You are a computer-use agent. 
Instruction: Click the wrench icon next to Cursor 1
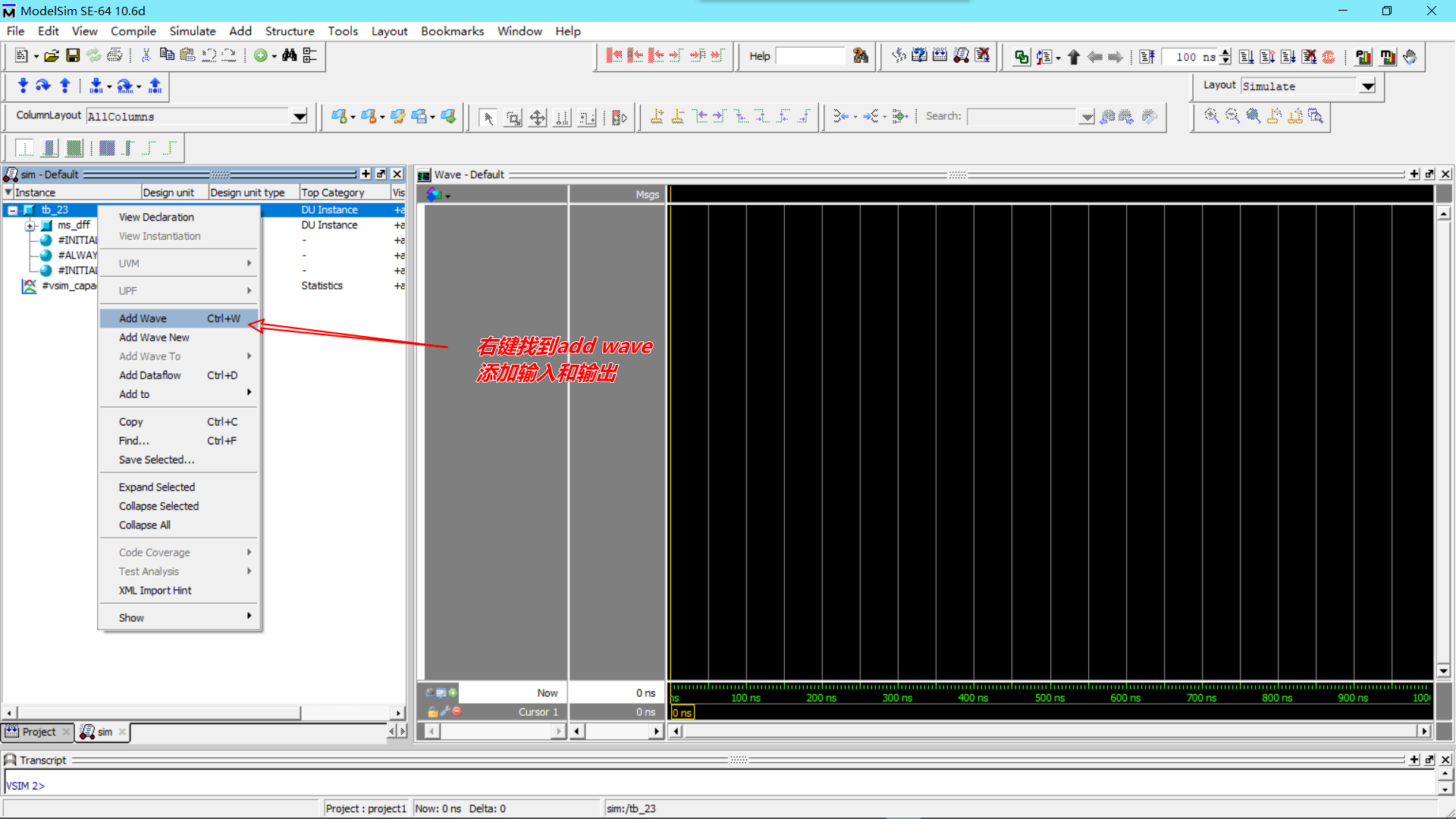click(x=444, y=711)
